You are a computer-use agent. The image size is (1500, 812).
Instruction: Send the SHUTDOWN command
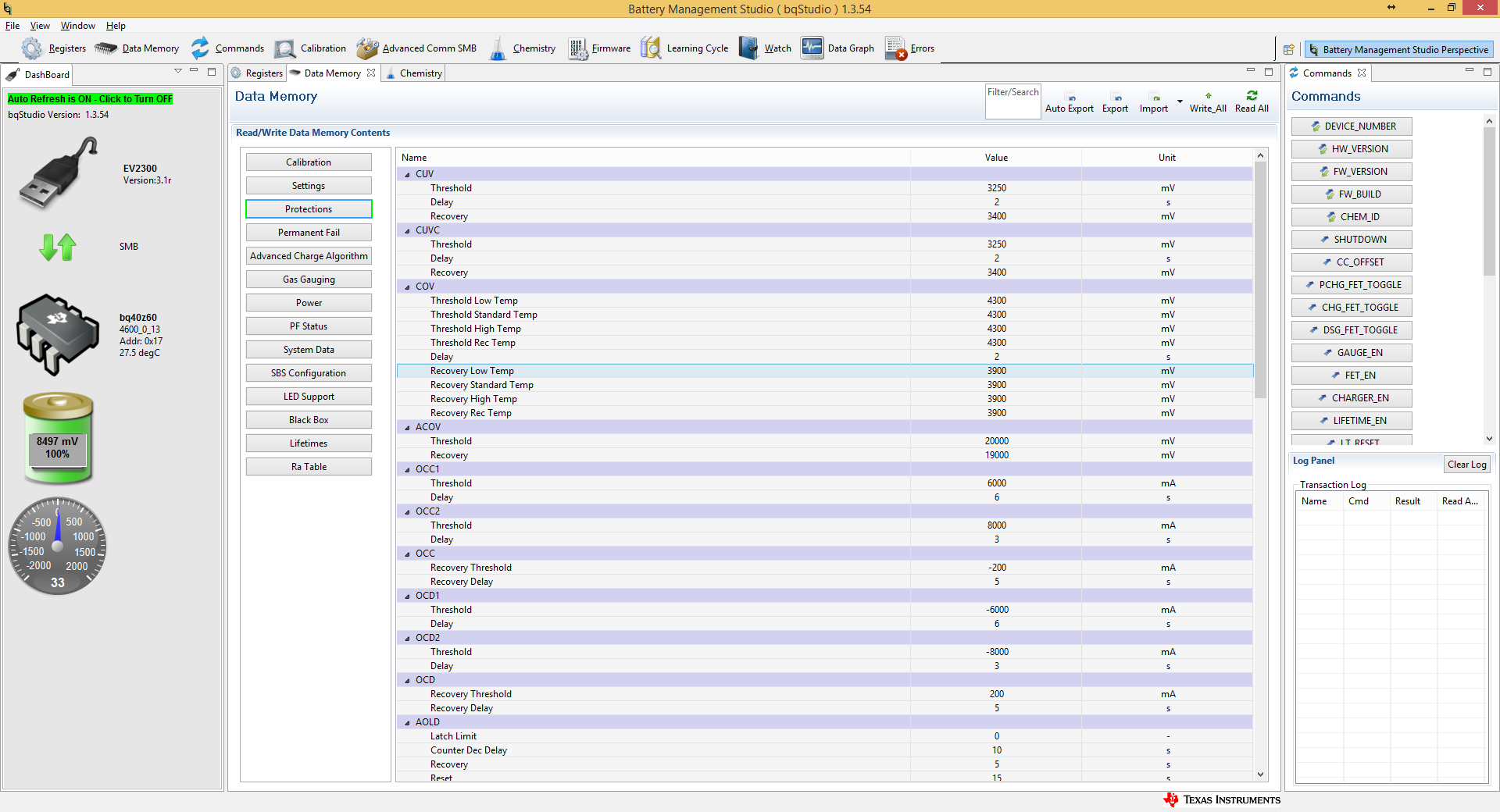pos(1352,240)
